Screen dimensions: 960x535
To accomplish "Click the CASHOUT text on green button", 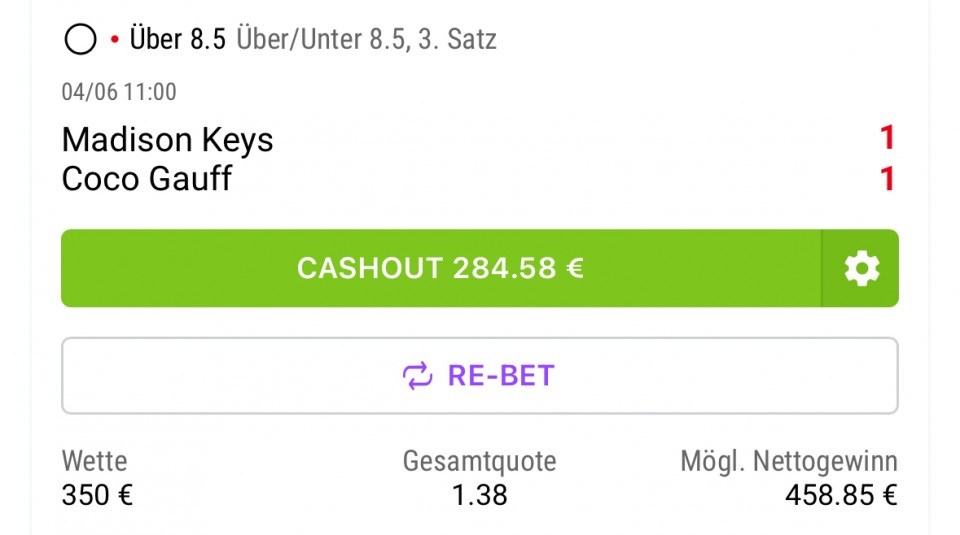I will pos(370,268).
